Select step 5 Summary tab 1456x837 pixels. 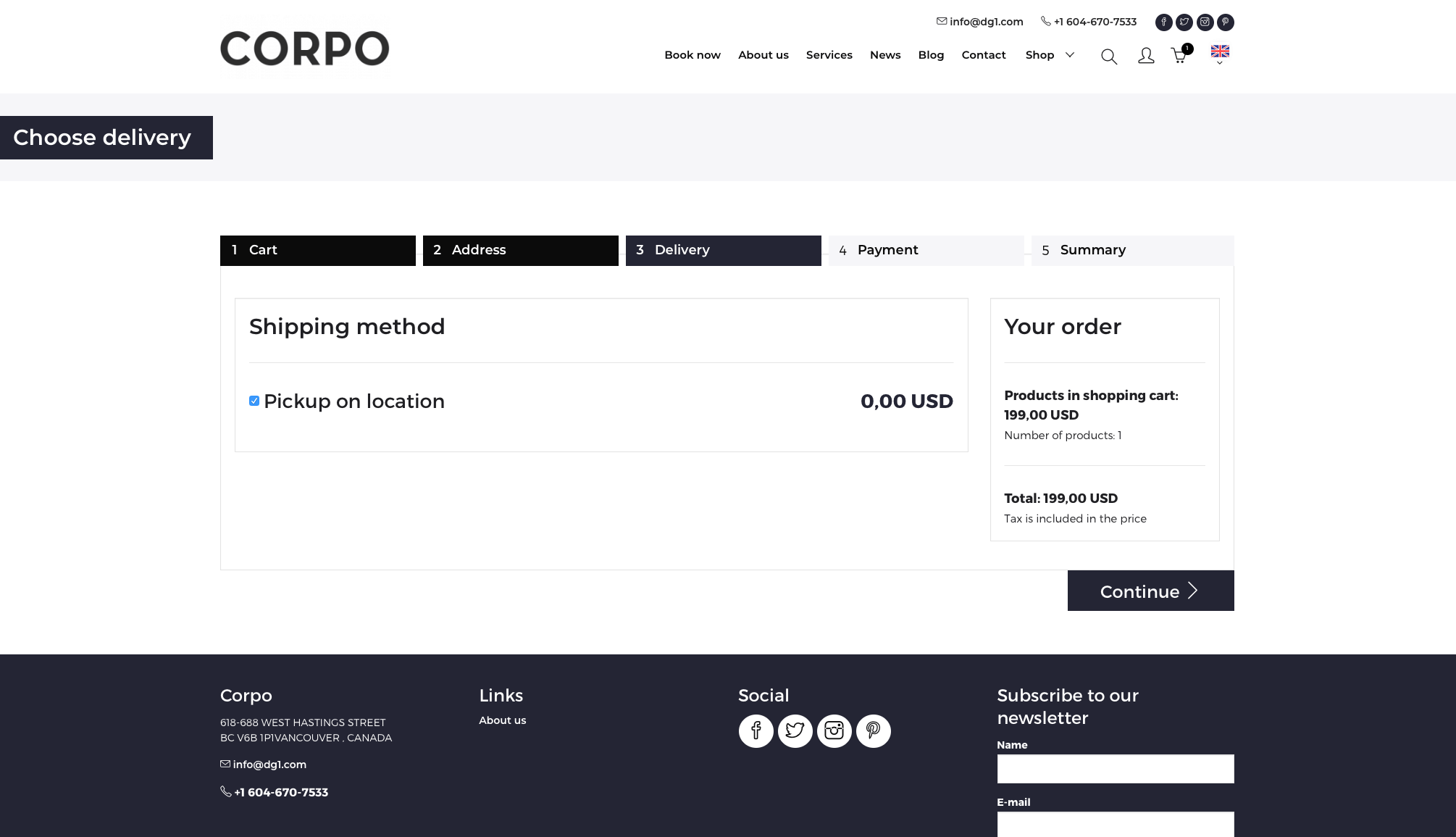point(1133,251)
